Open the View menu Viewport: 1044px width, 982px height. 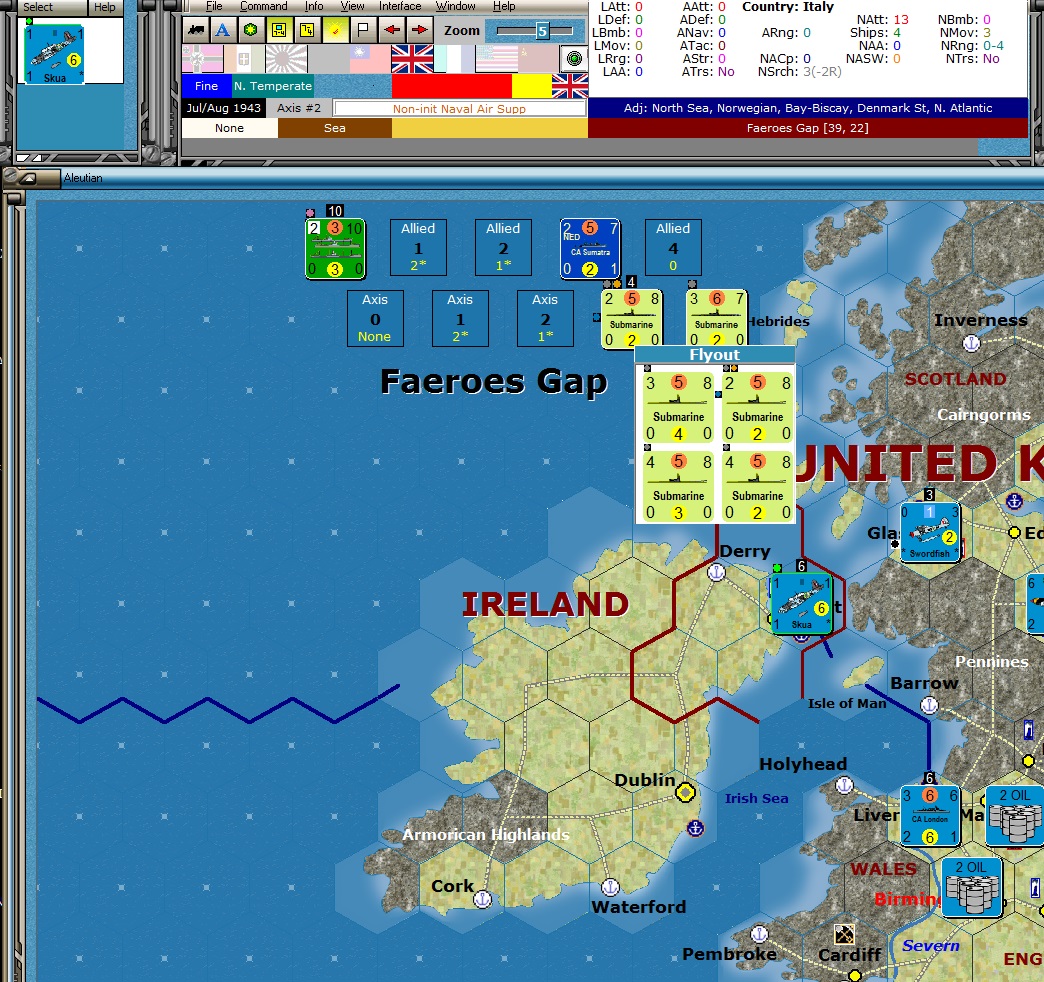(x=352, y=6)
